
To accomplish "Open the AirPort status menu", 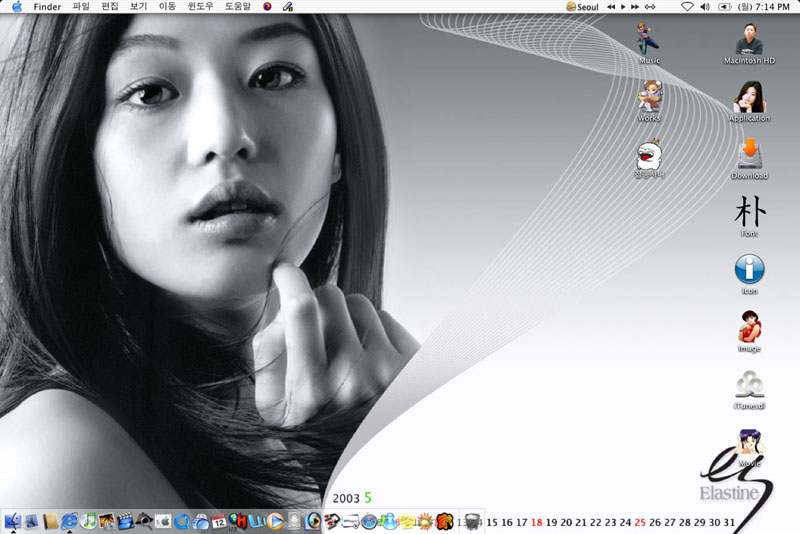I will pos(687,7).
